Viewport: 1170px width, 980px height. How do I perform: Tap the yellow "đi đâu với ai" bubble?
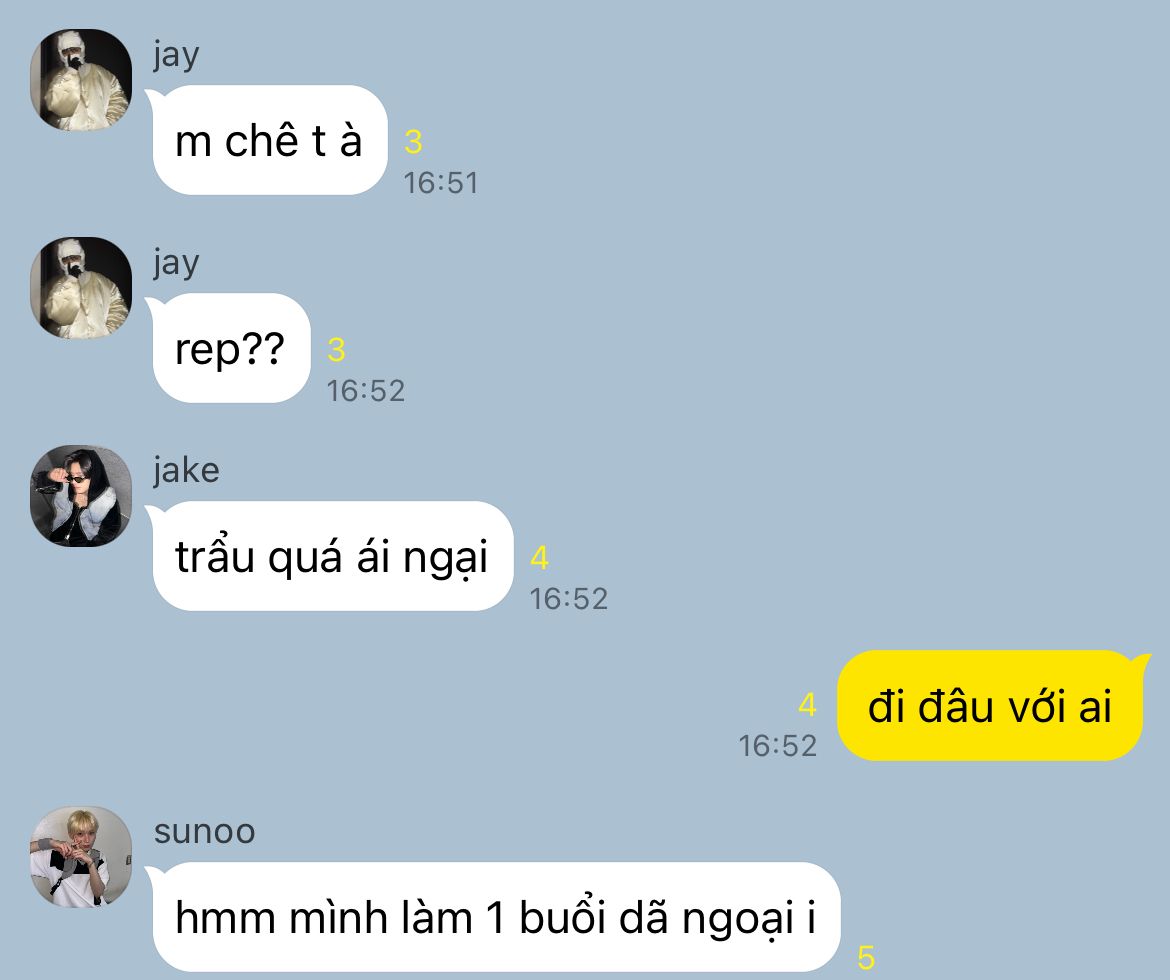tap(990, 705)
